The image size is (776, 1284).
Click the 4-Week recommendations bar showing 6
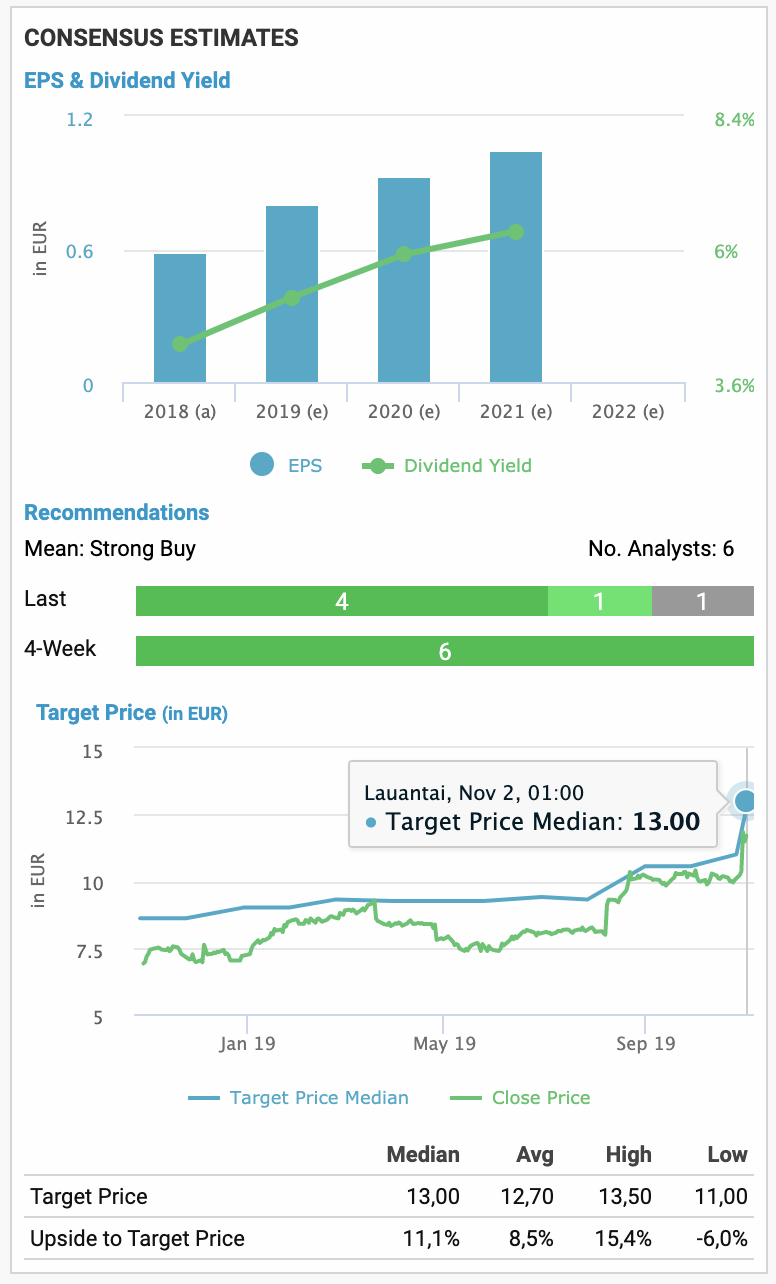tap(445, 651)
